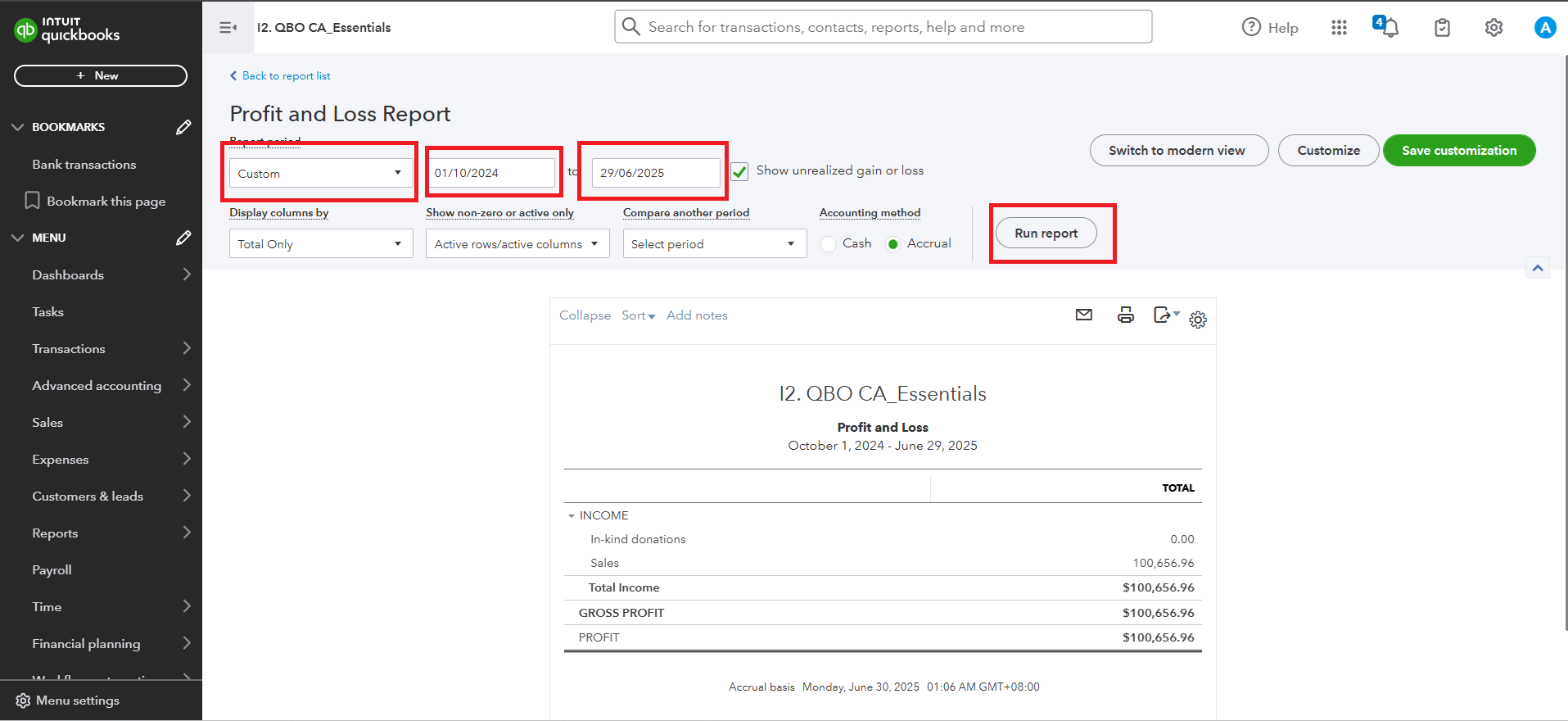Click the Sales amount 100,656.96
Viewport: 1568px width, 721px height.
click(1164, 563)
